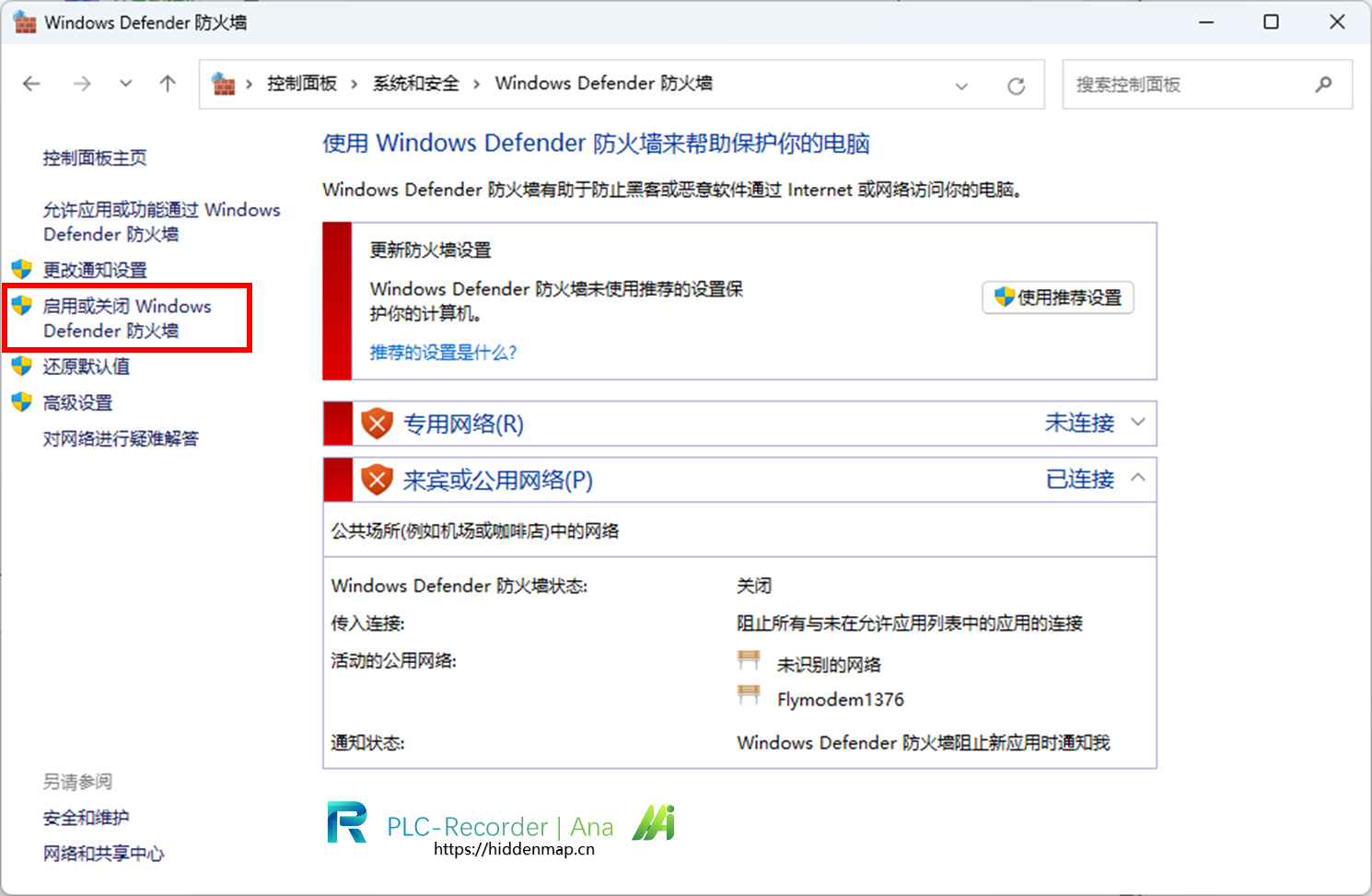Click 还原默认值 link
Image resolution: width=1372 pixels, height=896 pixels.
(x=86, y=367)
